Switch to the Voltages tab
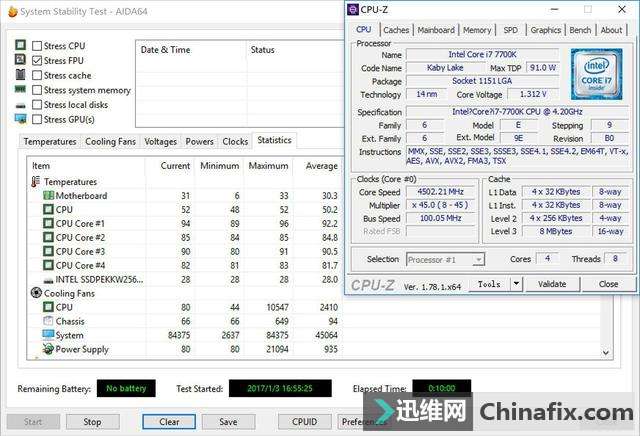 160,142
